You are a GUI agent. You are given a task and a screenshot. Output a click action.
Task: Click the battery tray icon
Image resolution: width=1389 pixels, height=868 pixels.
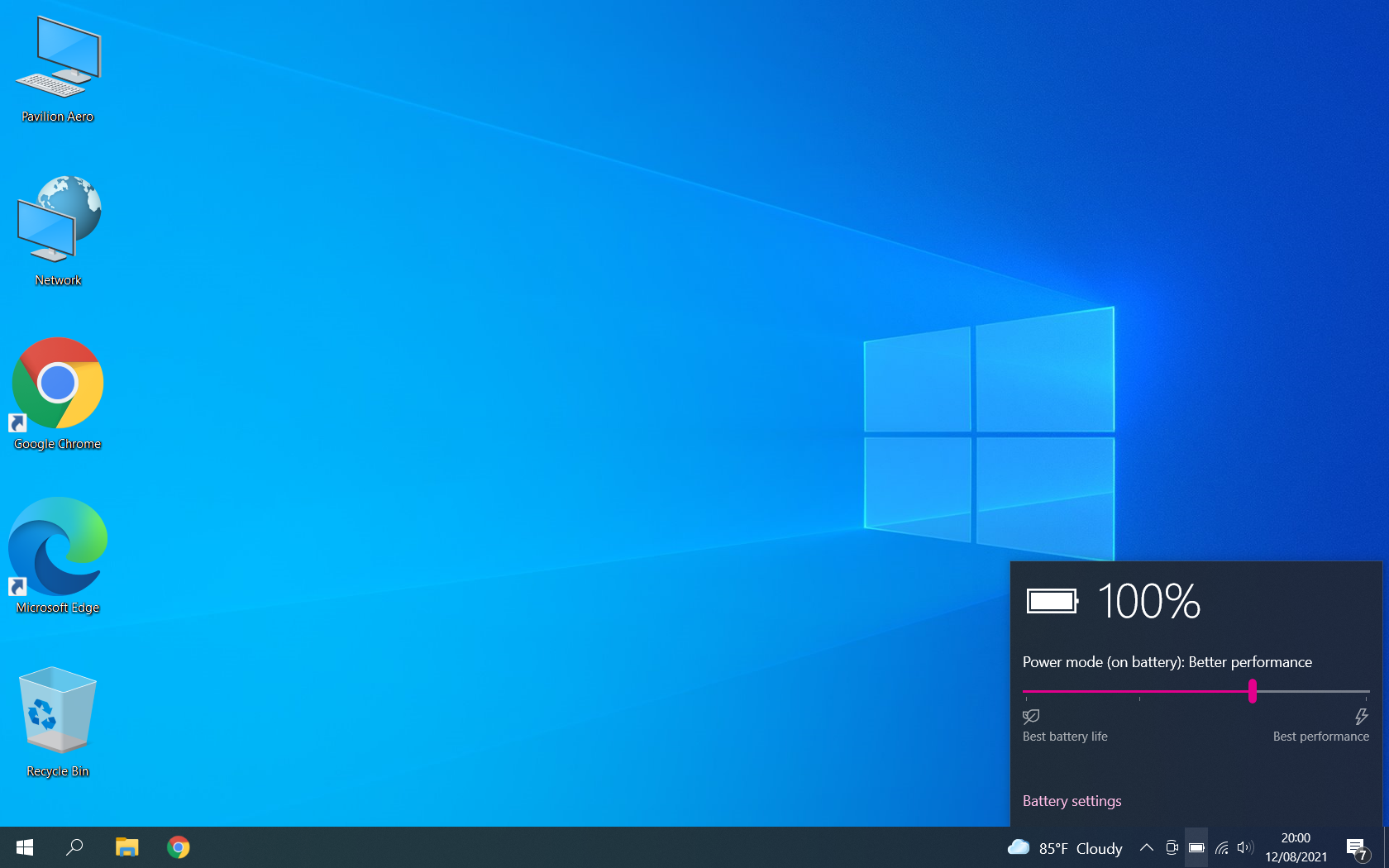(1196, 847)
